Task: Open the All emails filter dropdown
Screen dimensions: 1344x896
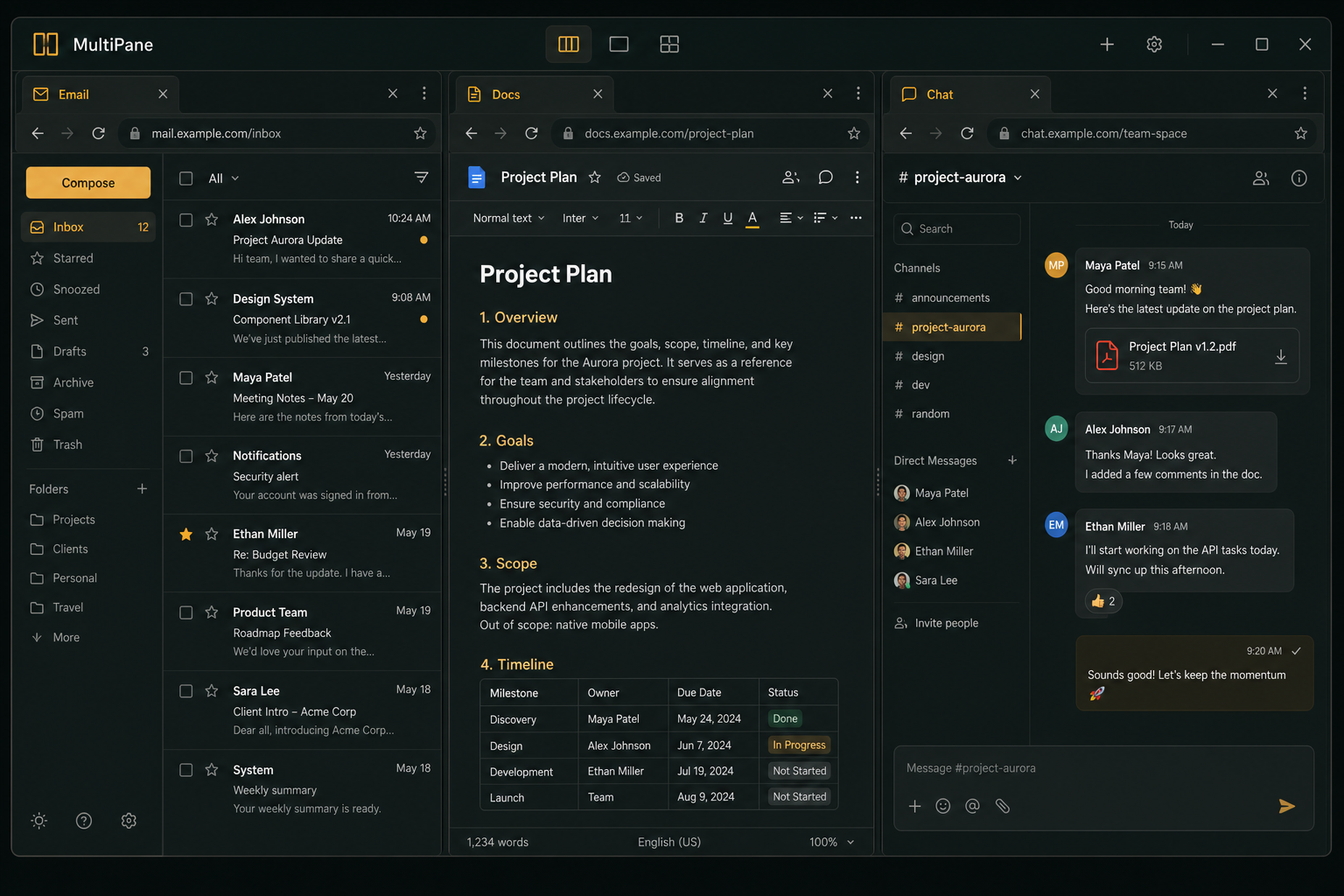Action: (223, 178)
